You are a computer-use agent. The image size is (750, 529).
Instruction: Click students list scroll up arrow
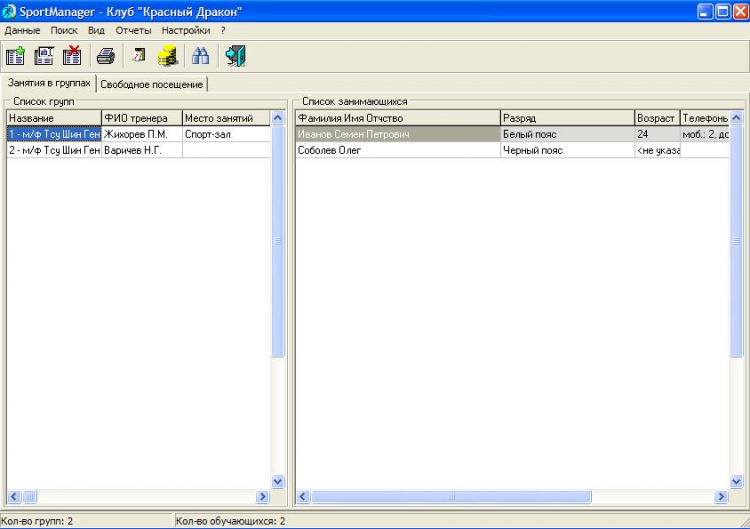737,118
